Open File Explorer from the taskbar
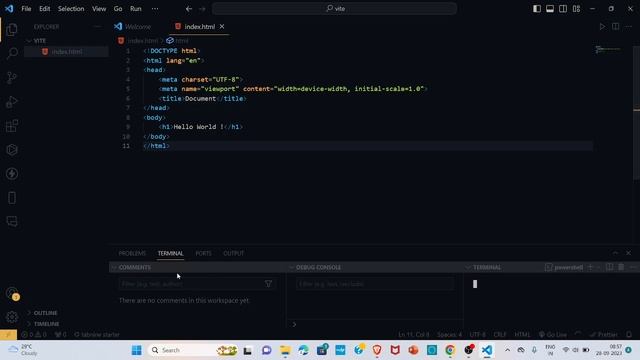 (285, 350)
